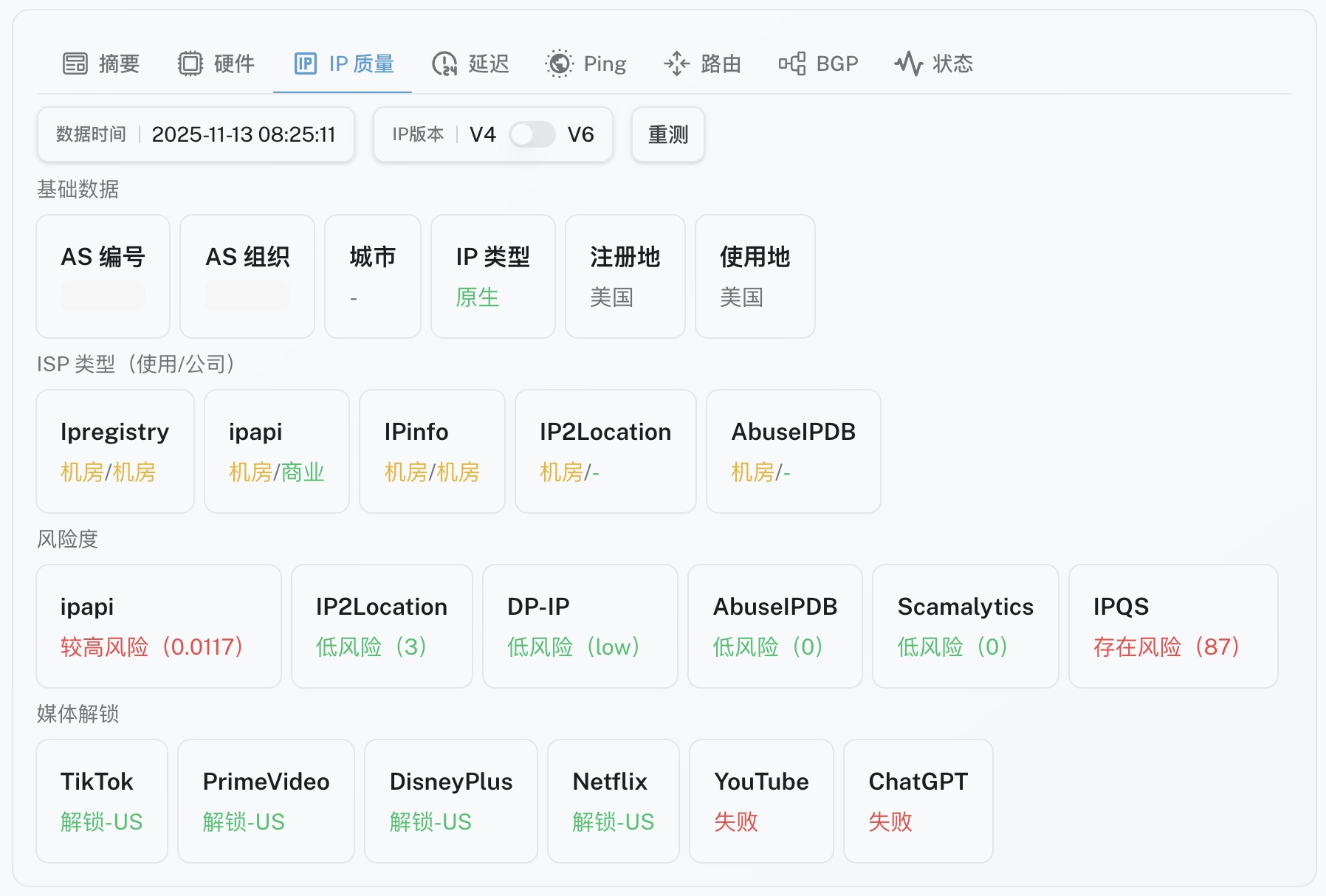This screenshot has width=1326, height=896.
Task: Click the IP 质量 tab icon
Action: [305, 64]
